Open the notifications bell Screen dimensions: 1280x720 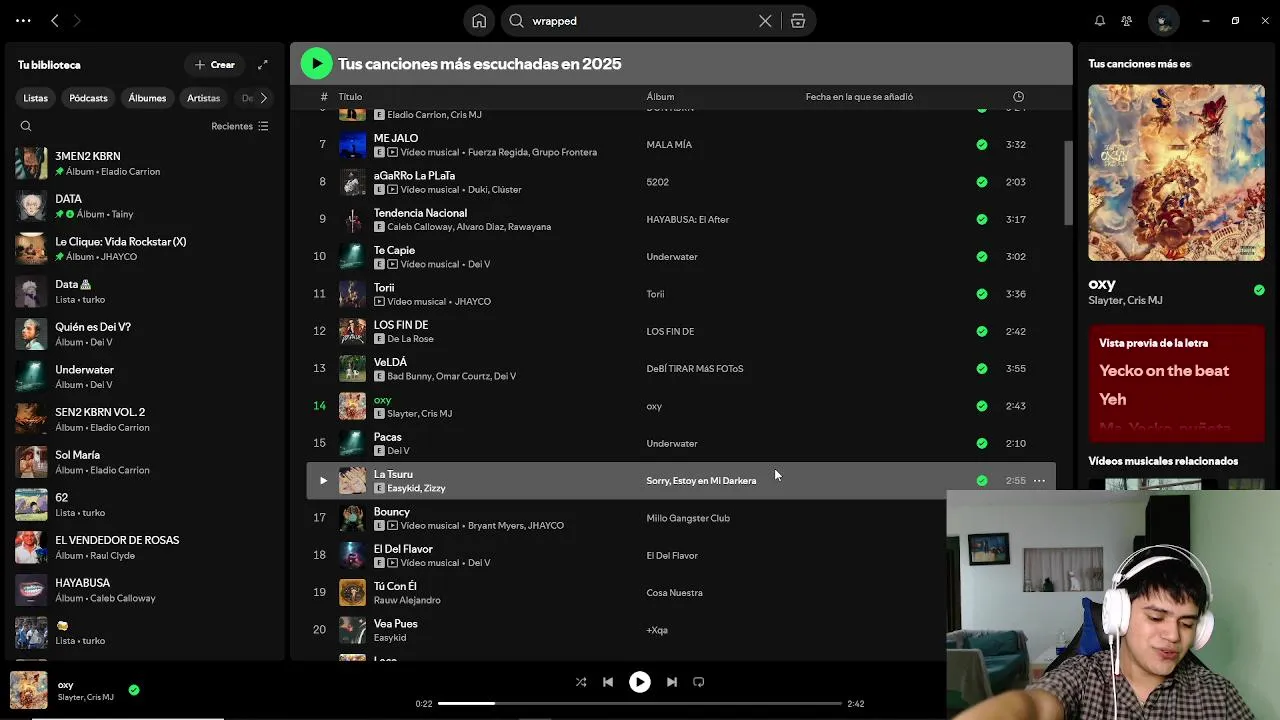pyautogui.click(x=1100, y=20)
